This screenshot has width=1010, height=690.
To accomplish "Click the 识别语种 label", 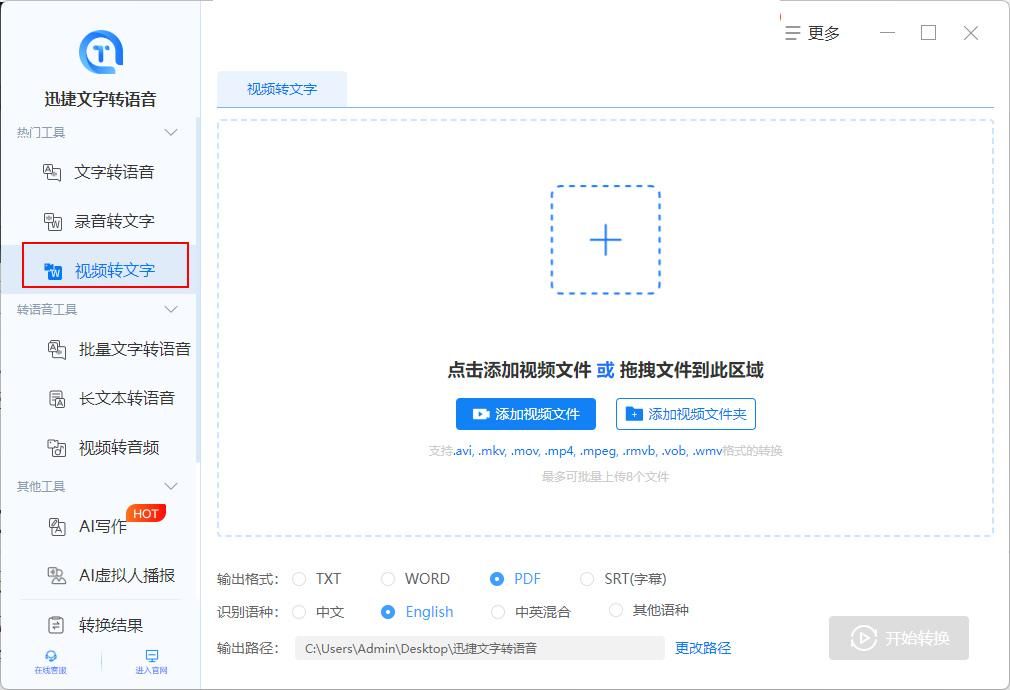I will (248, 612).
